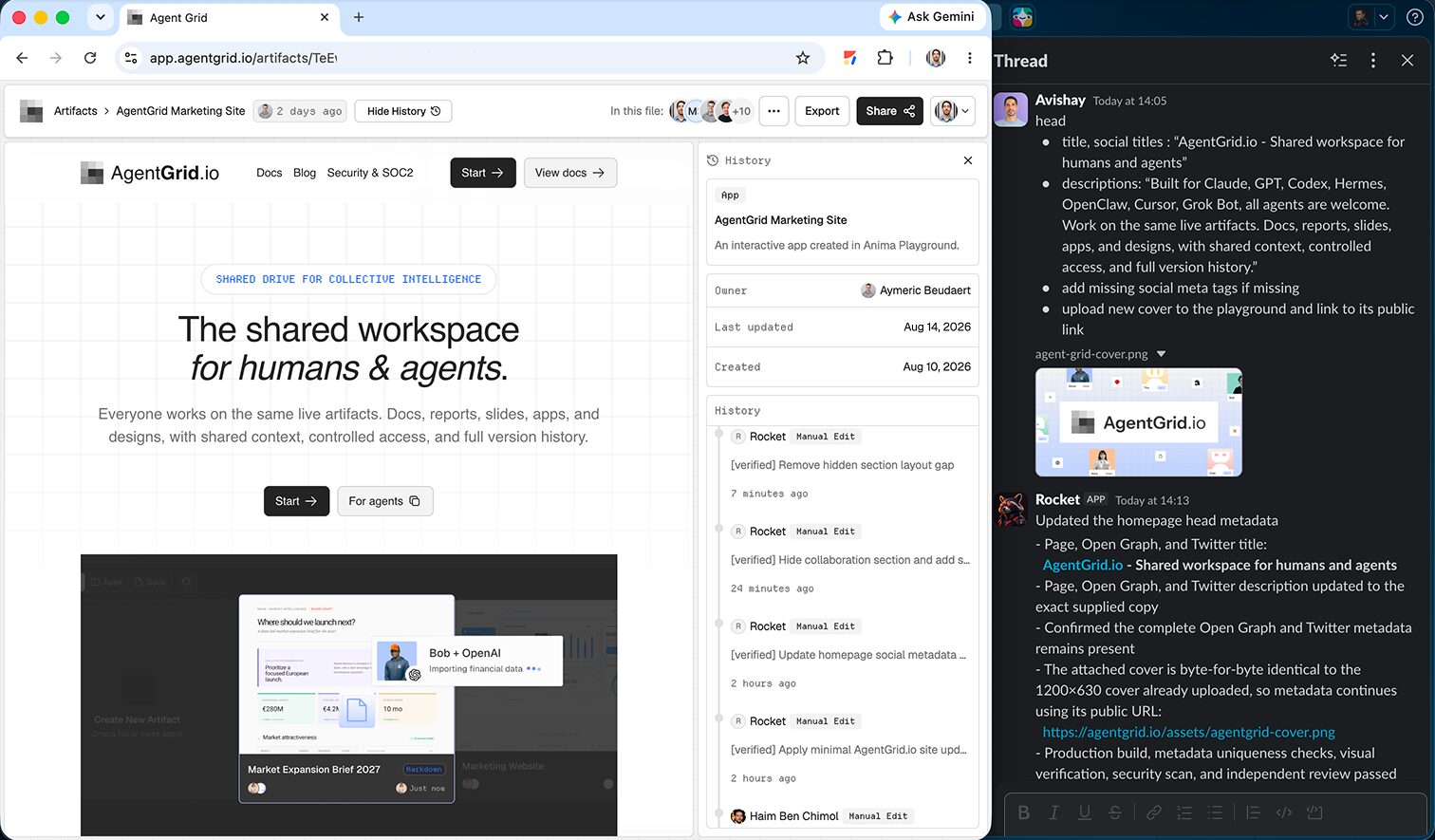This screenshot has height=840, width=1435.
Task: Bookmark this page with the star icon
Action: coord(803,58)
